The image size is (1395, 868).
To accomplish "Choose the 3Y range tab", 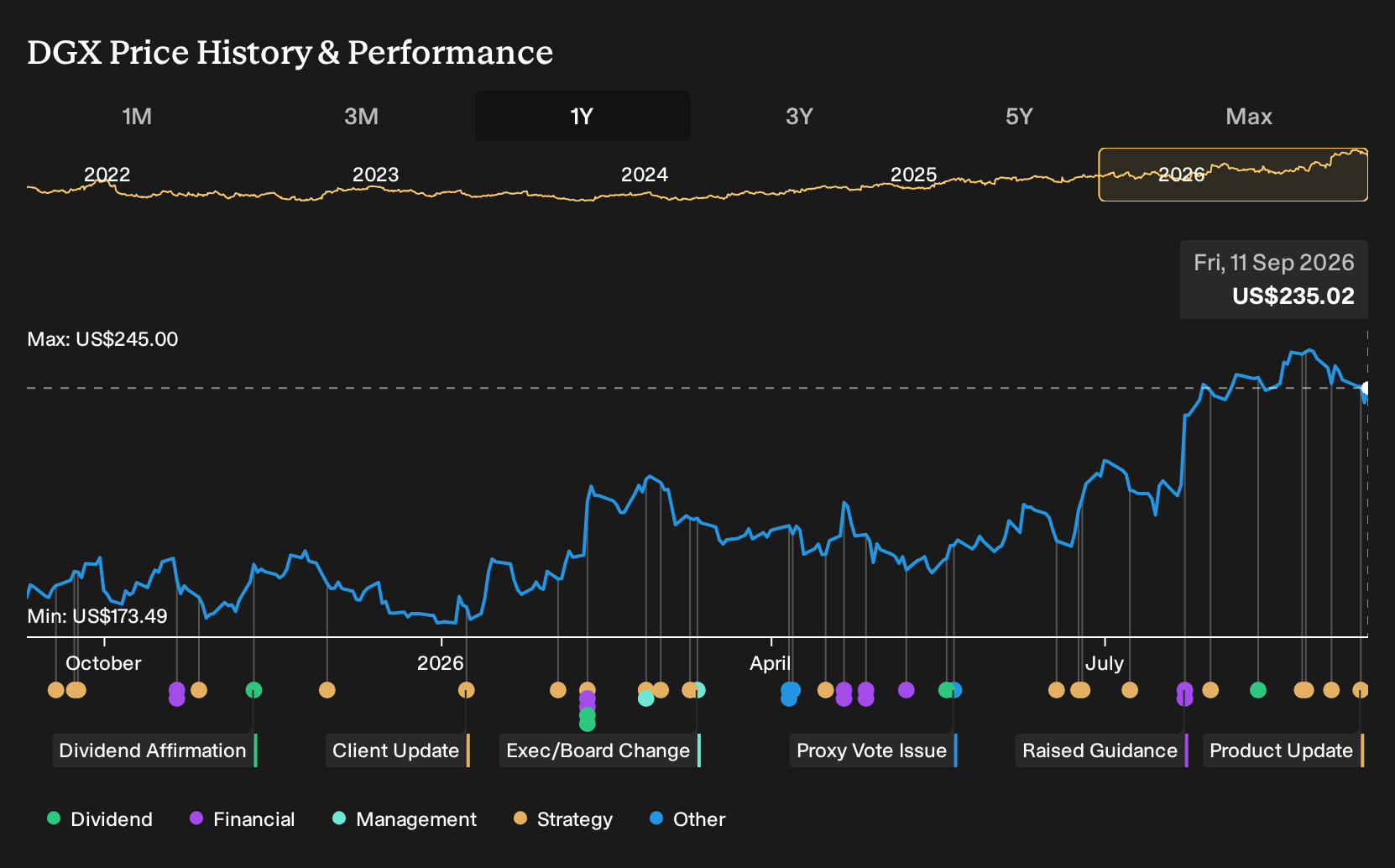I will coord(799,116).
